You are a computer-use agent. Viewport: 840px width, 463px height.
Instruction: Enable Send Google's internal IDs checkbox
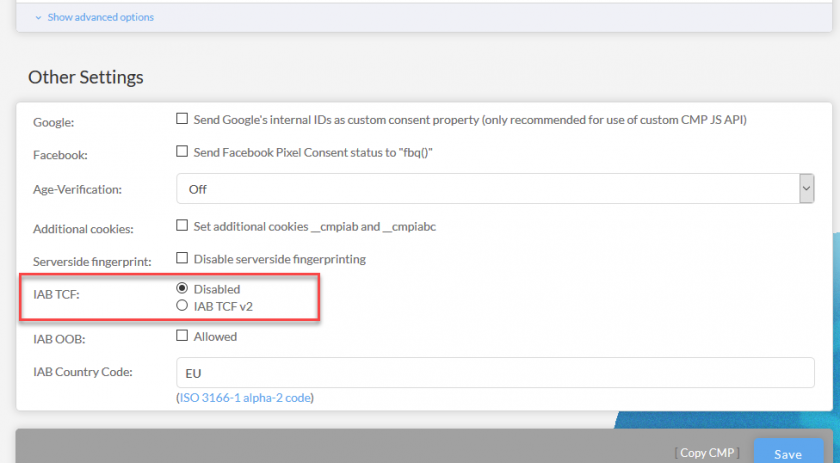(182, 118)
